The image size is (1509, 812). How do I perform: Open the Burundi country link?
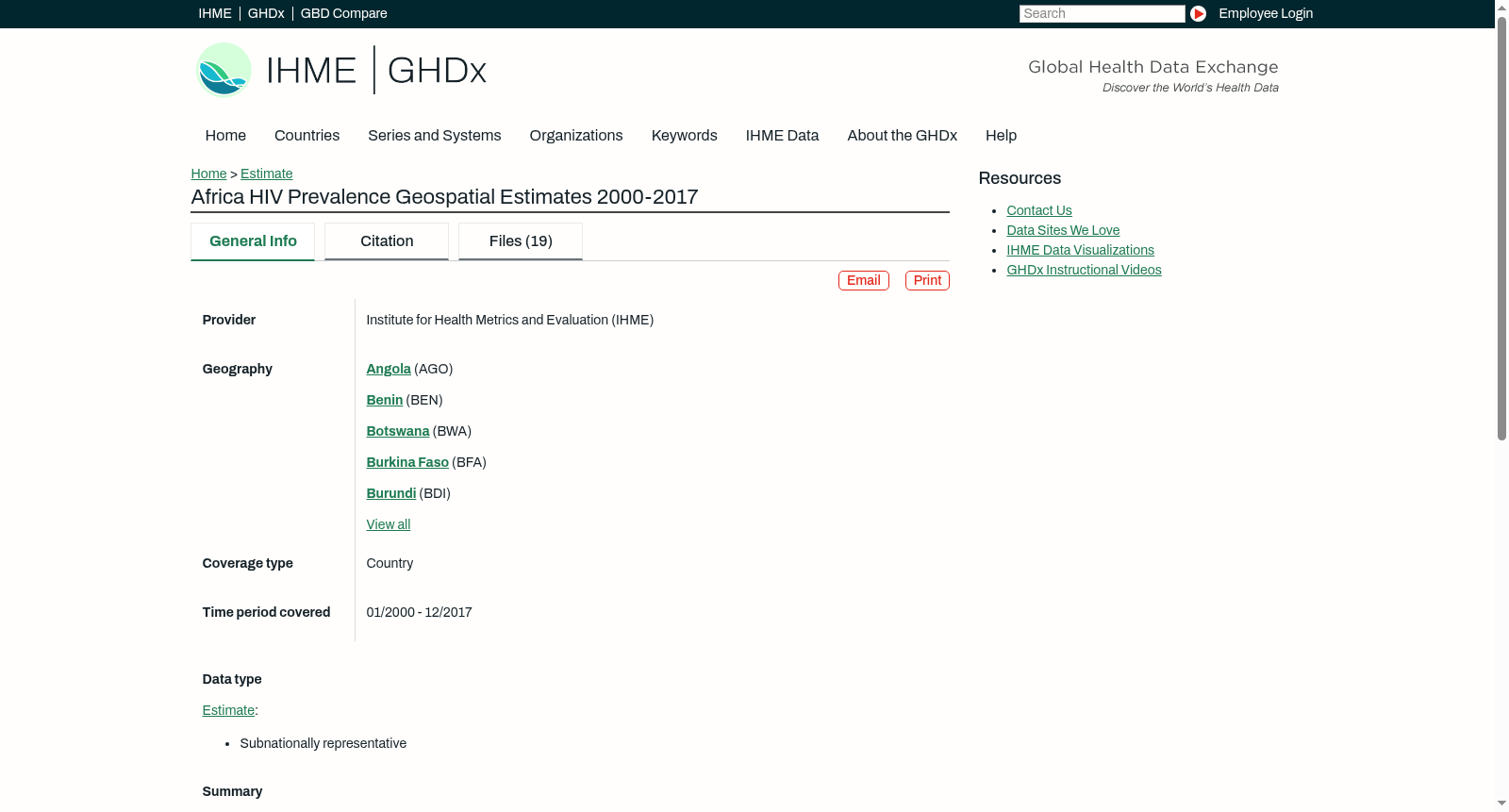(391, 493)
